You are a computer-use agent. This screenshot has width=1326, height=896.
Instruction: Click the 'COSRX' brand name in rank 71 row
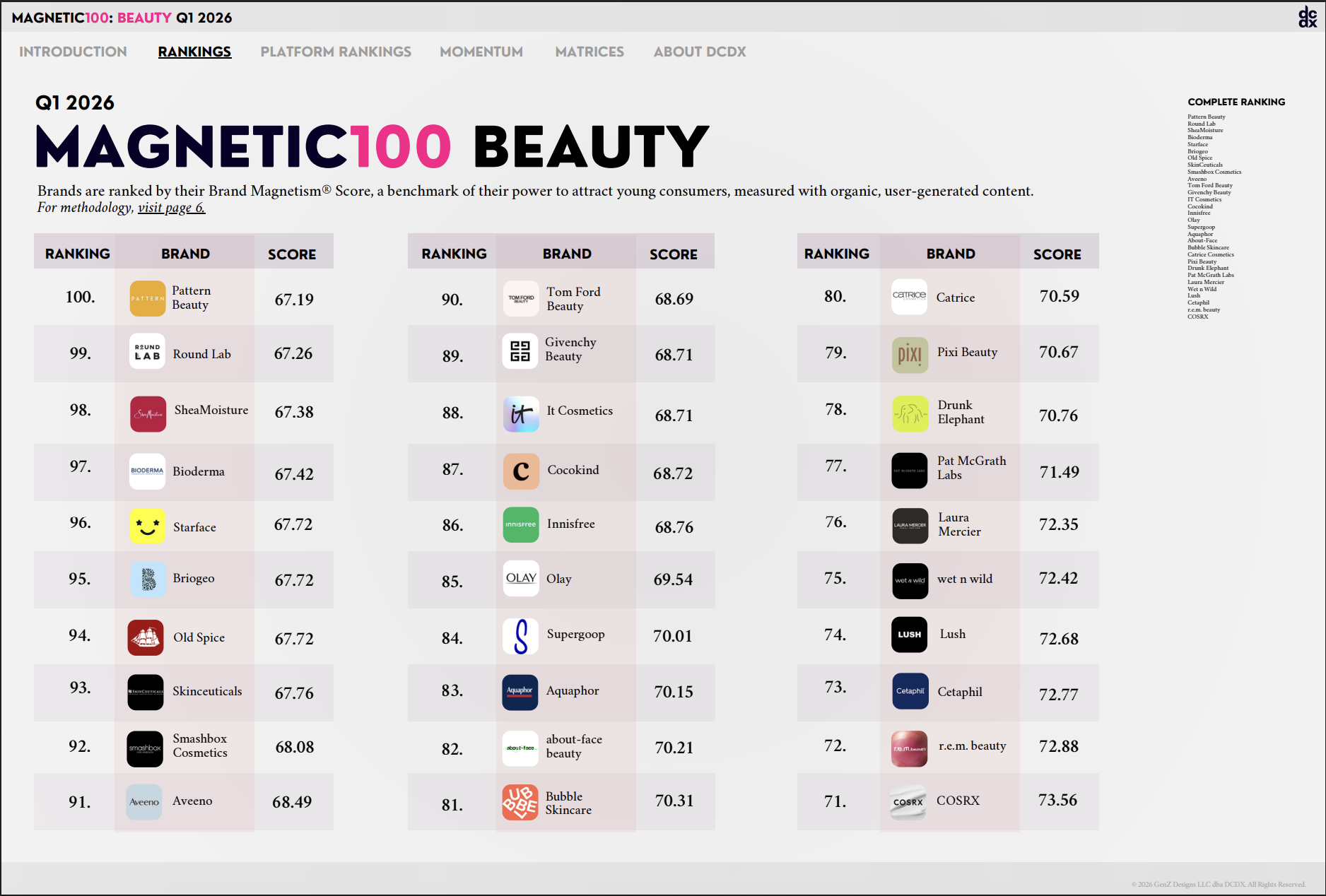(958, 801)
